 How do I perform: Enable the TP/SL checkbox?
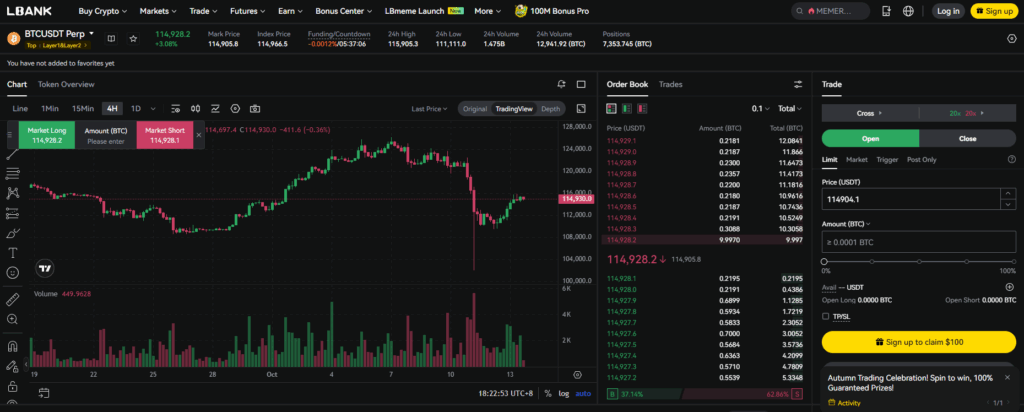[x=826, y=316]
